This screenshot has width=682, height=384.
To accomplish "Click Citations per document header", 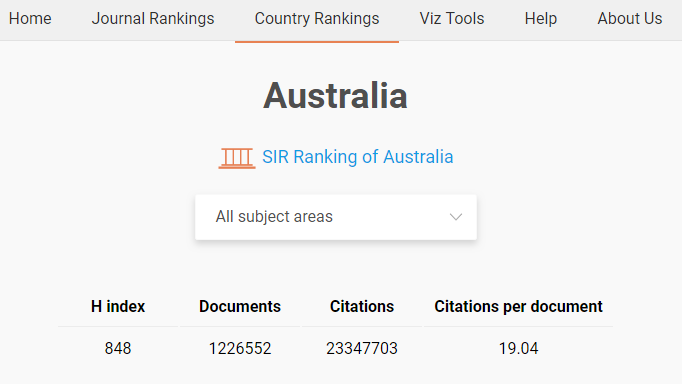I will coord(518,307).
